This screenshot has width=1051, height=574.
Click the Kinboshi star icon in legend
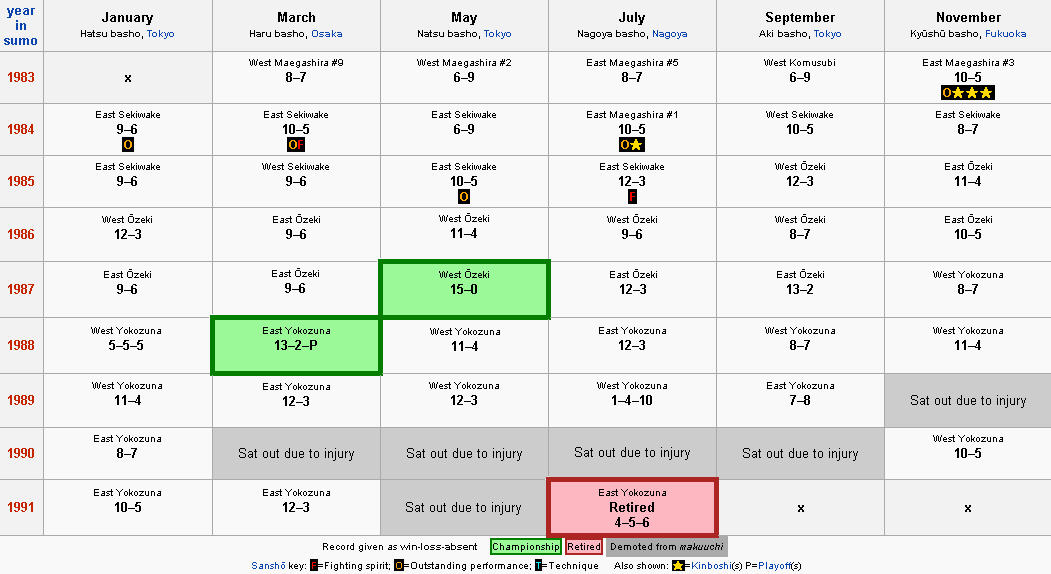click(678, 565)
